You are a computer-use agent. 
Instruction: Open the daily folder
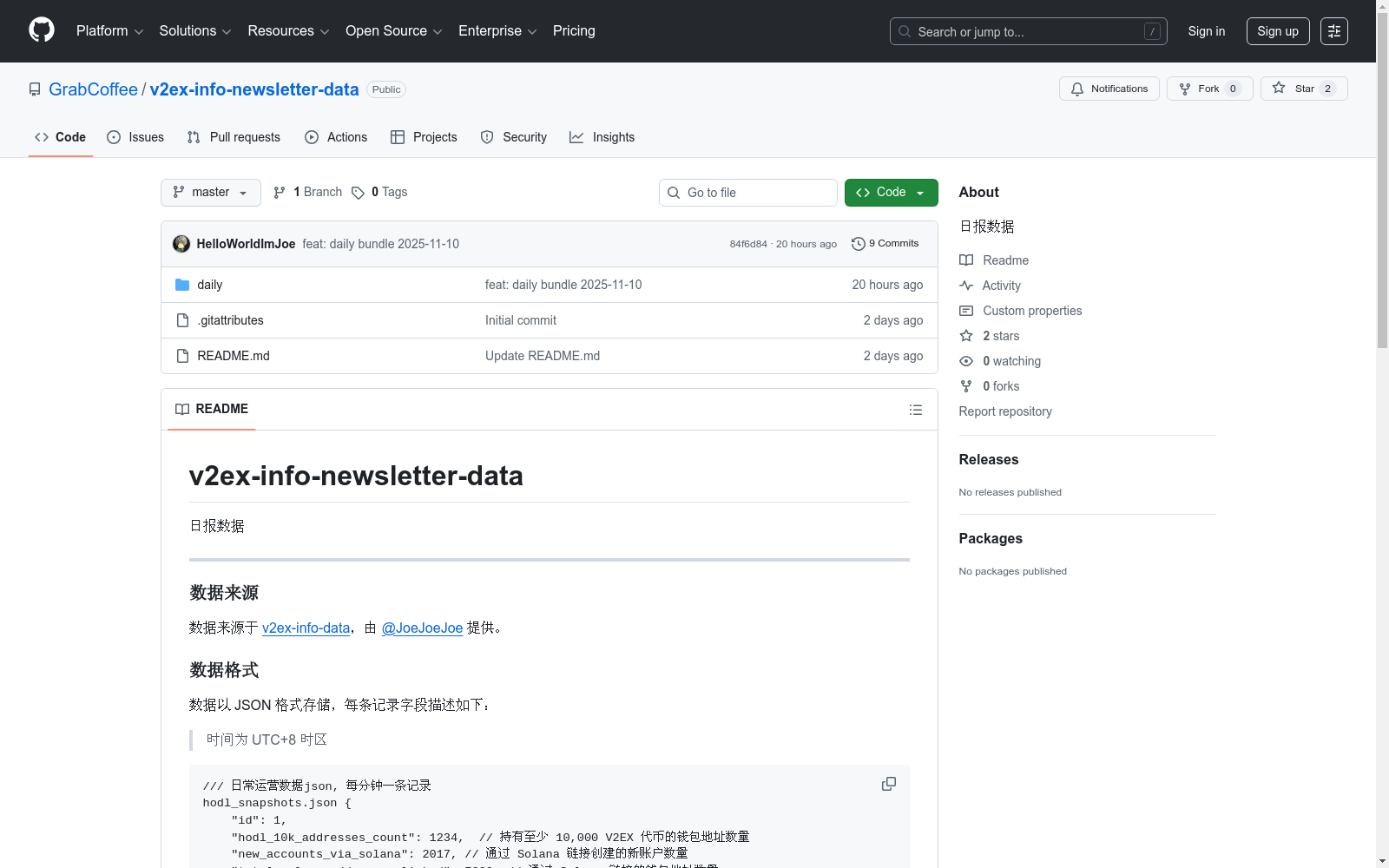(x=209, y=285)
